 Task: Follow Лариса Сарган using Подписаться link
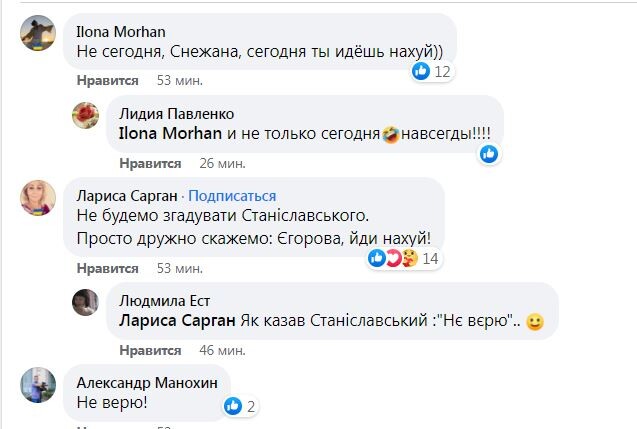click(x=233, y=195)
